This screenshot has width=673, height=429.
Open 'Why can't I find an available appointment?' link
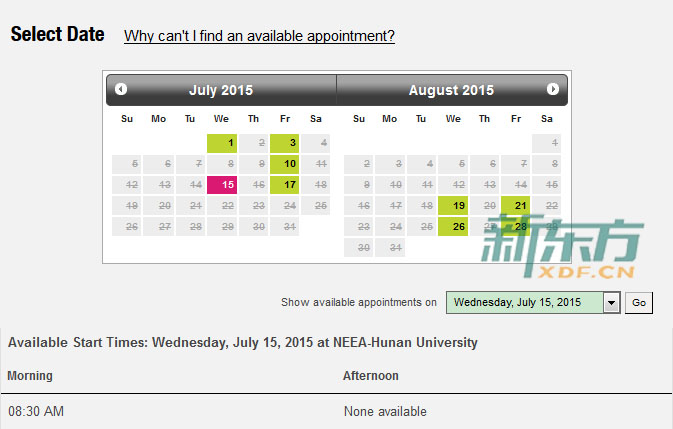[x=259, y=36]
